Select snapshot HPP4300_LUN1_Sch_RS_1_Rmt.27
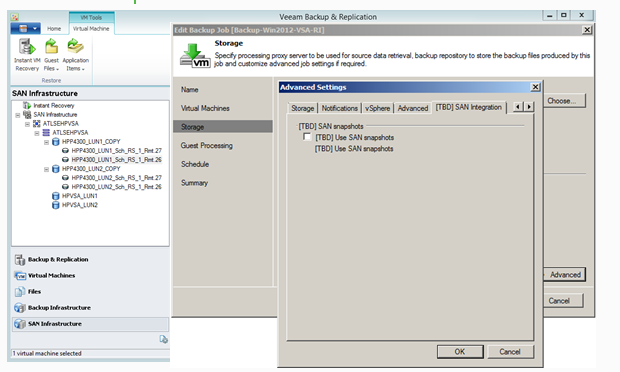620x372 pixels. (116, 151)
